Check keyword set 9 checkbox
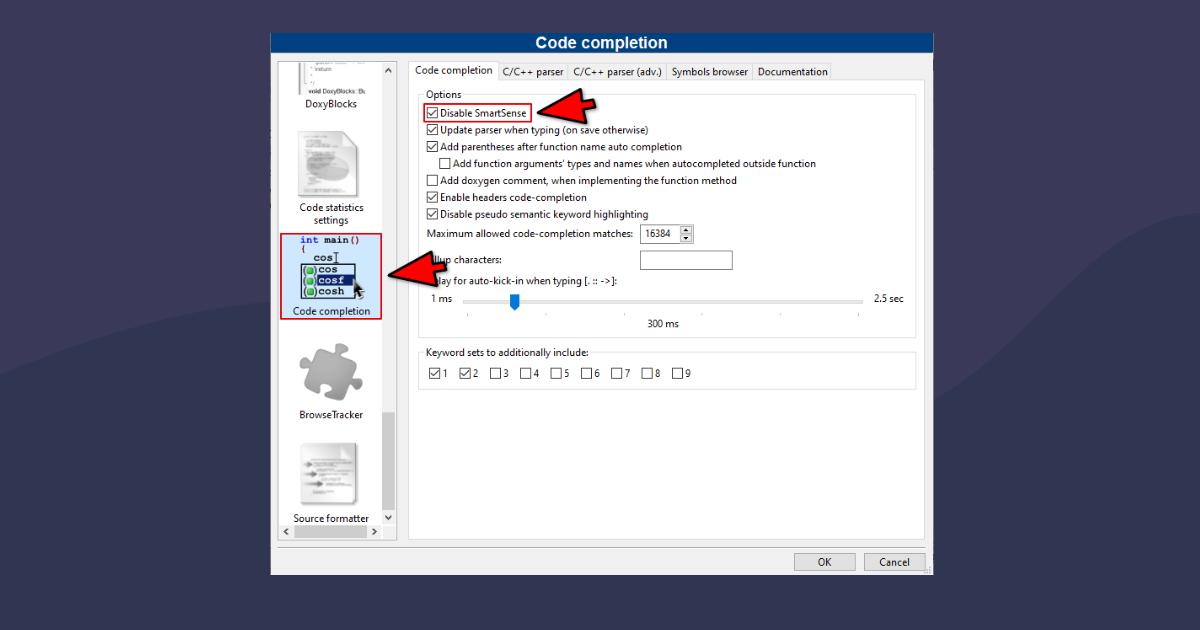Screen dimensions: 1200x630 pyautogui.click(x=677, y=374)
